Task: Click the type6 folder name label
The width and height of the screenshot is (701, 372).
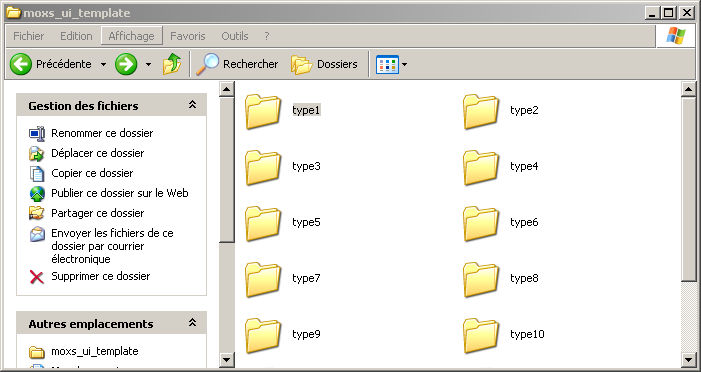Action: tap(524, 222)
